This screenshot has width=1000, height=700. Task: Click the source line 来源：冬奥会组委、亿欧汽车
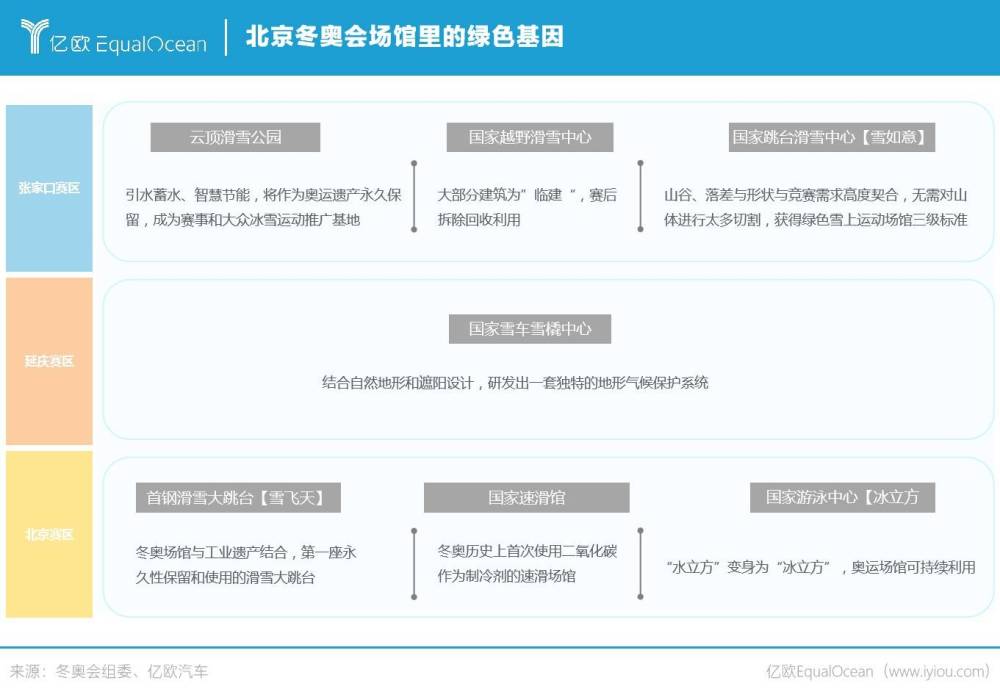tap(108, 671)
